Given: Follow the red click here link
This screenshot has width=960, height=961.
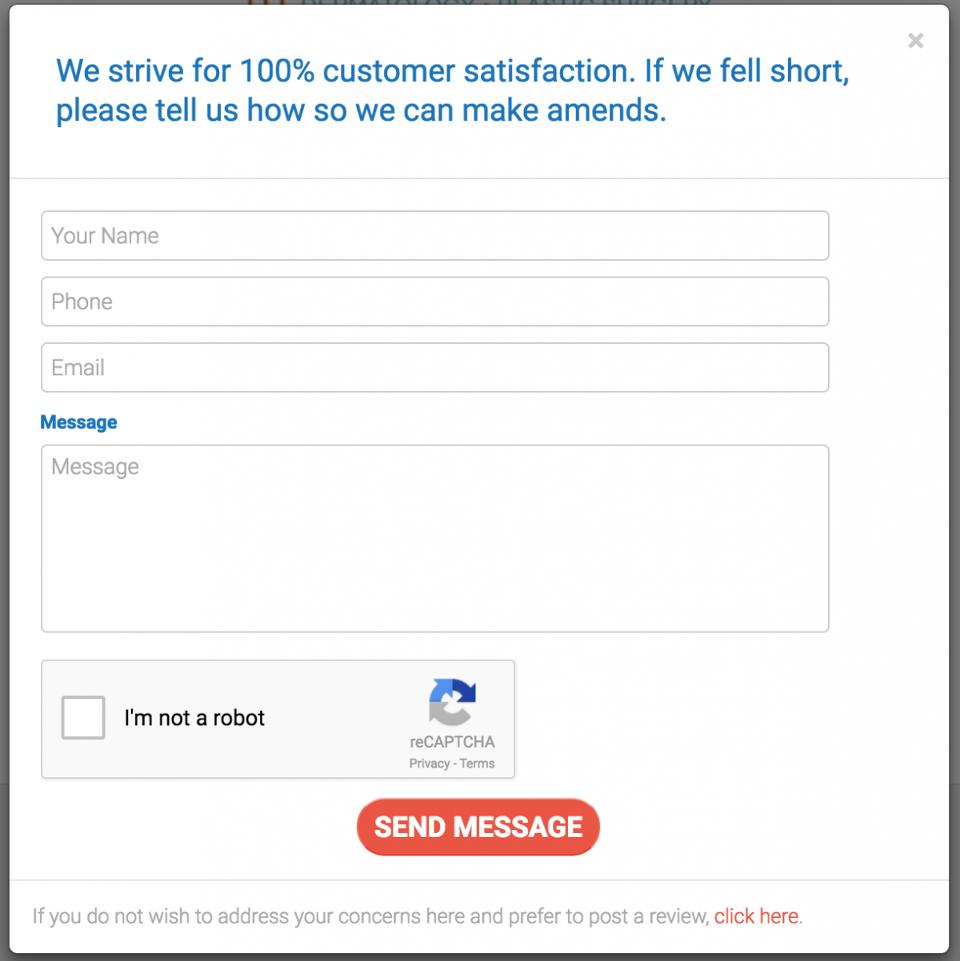Looking at the screenshot, I should click(x=756, y=916).
